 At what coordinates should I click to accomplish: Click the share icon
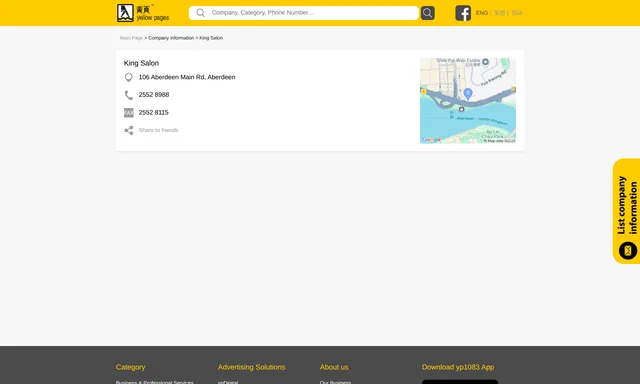tap(129, 131)
